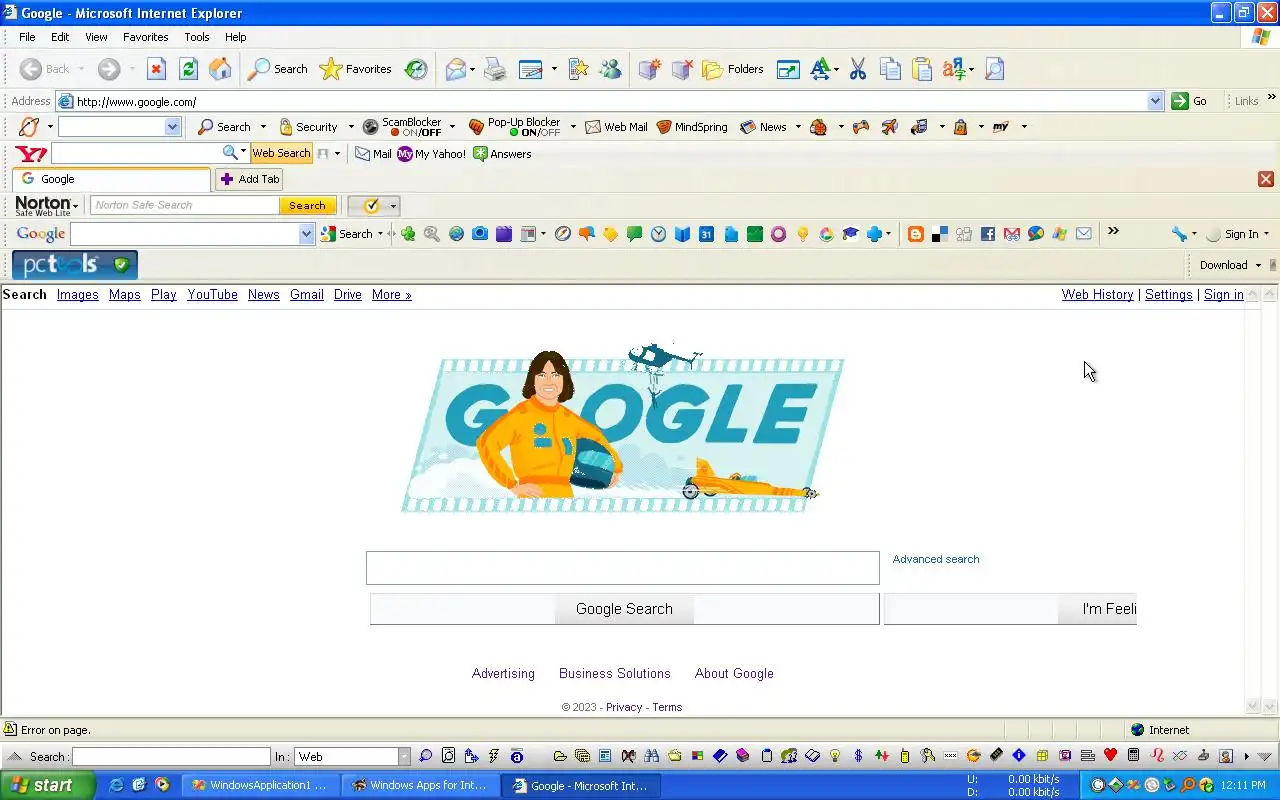Screen dimensions: 1280x800
Task: Click the Windows start button
Action: [47, 785]
